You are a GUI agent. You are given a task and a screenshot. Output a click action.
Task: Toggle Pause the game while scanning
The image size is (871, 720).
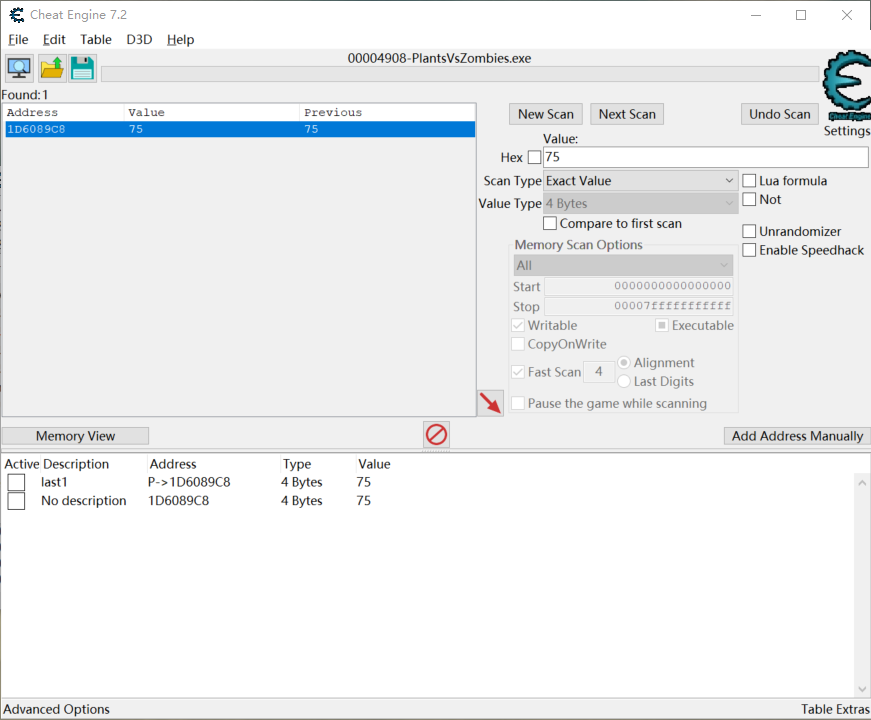coord(518,403)
